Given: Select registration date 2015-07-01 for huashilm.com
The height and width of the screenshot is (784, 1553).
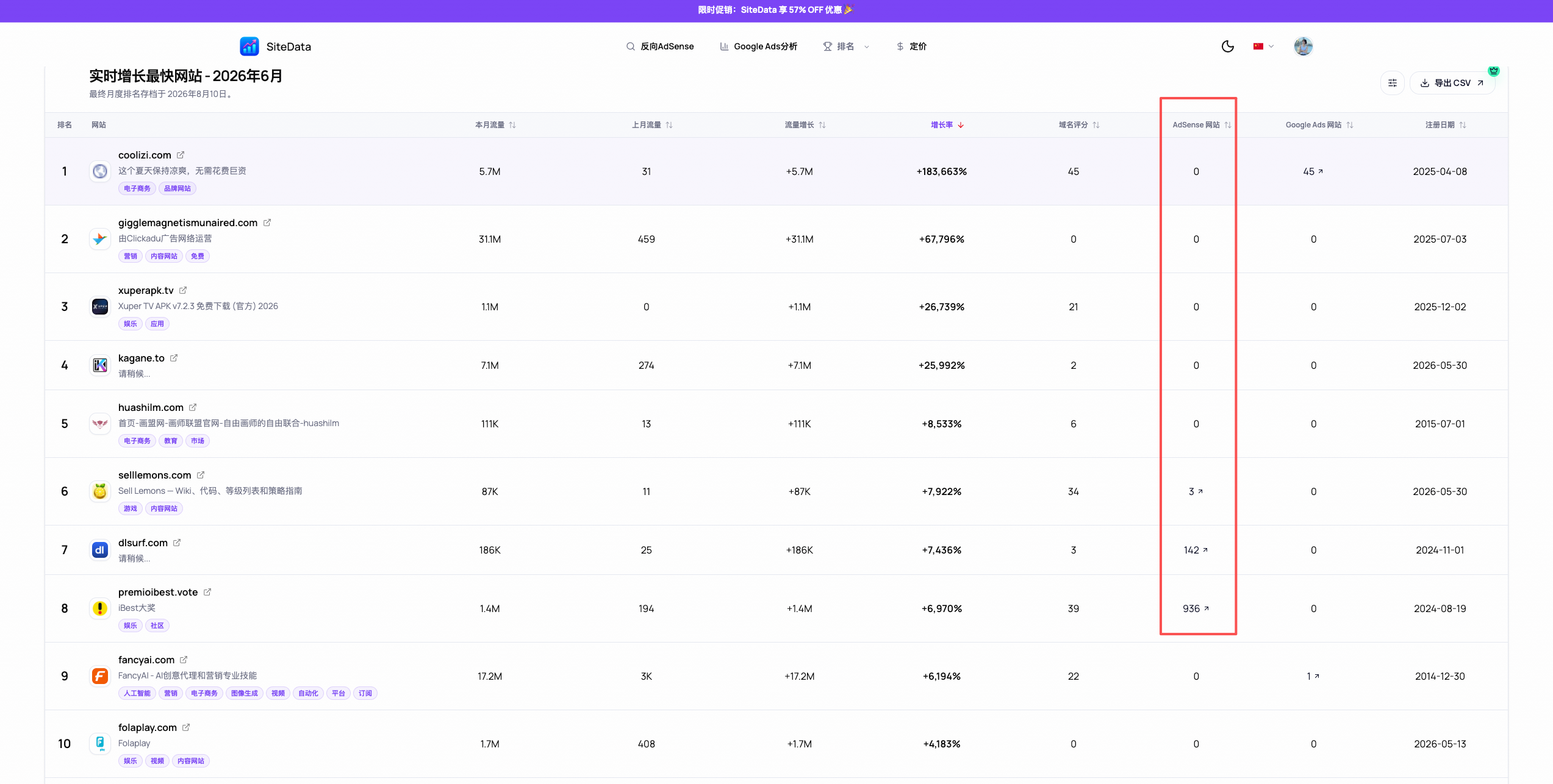Looking at the screenshot, I should pyautogui.click(x=1440, y=424).
